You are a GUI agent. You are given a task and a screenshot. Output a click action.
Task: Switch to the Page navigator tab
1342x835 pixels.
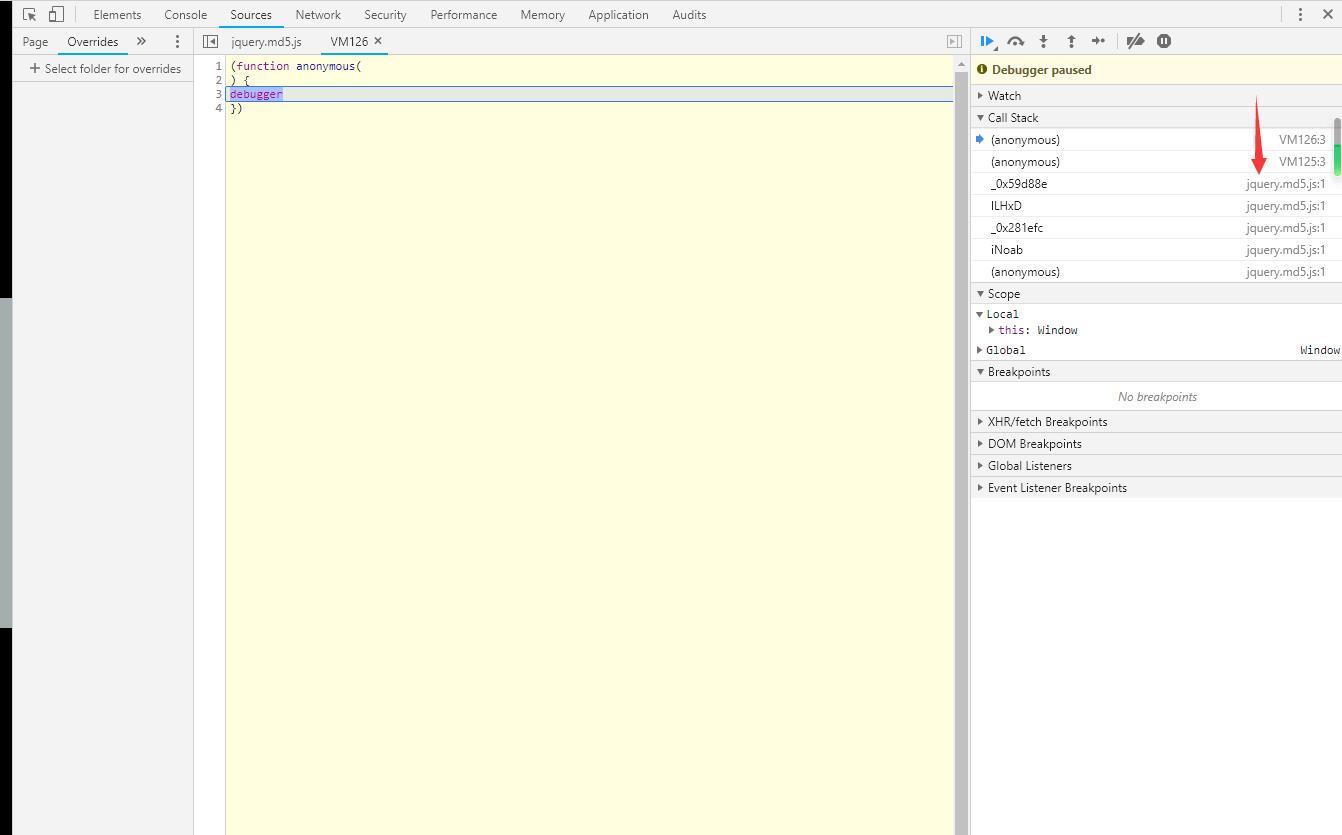tap(35, 41)
